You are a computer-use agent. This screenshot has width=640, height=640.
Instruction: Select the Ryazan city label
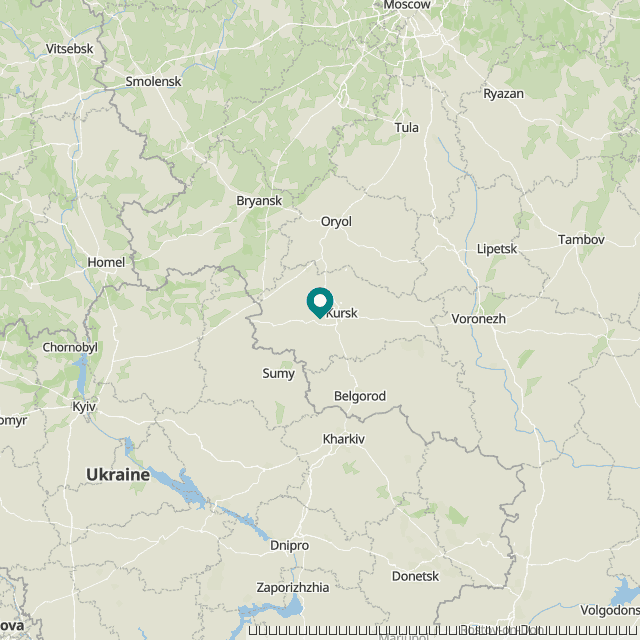[503, 94]
